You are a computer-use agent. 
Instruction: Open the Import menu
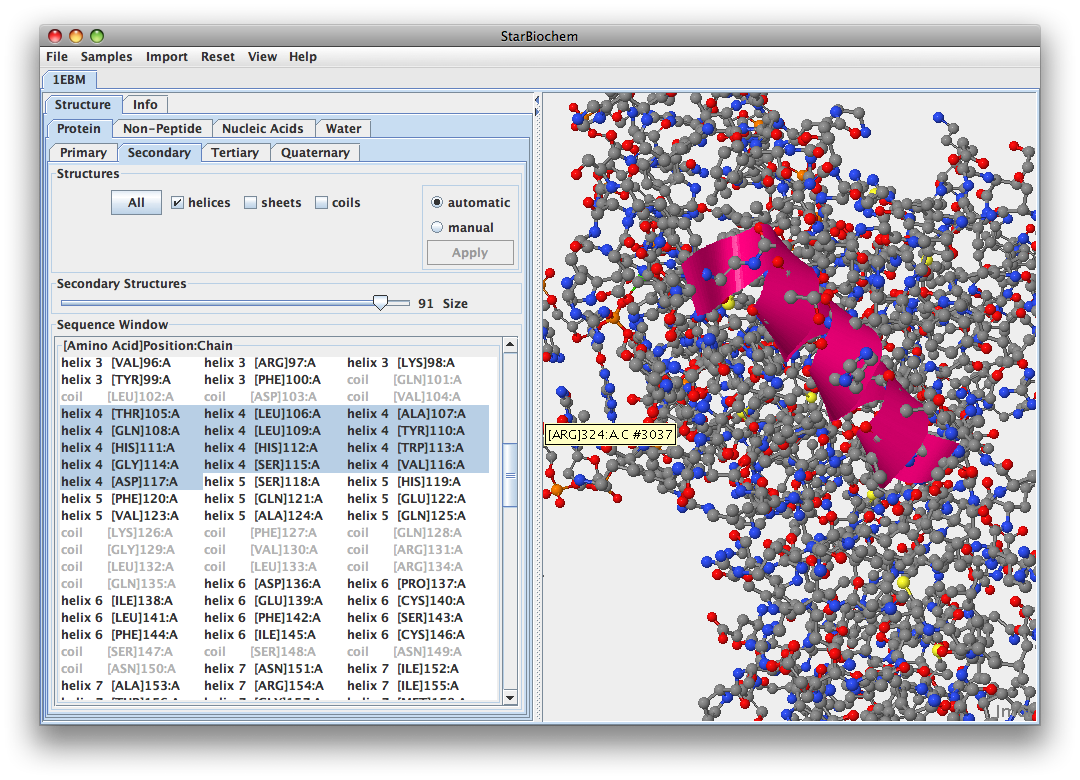(166, 57)
